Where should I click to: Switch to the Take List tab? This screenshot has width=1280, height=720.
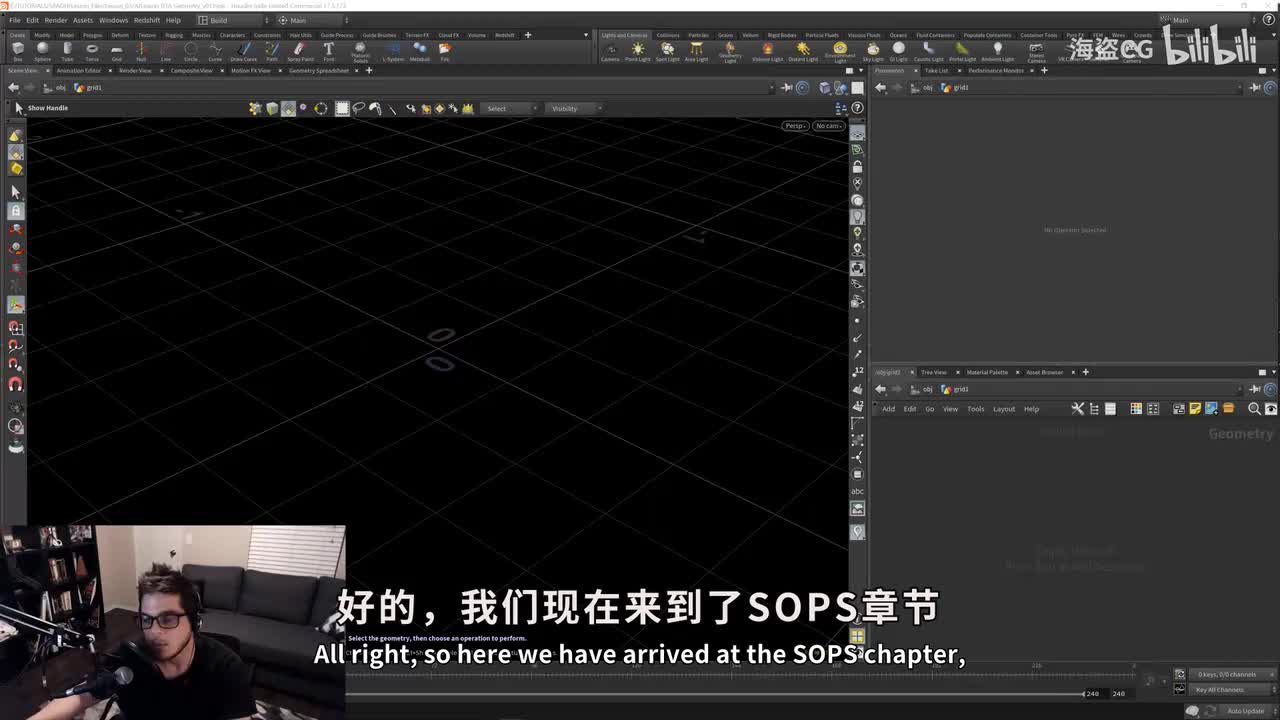[x=936, y=71]
